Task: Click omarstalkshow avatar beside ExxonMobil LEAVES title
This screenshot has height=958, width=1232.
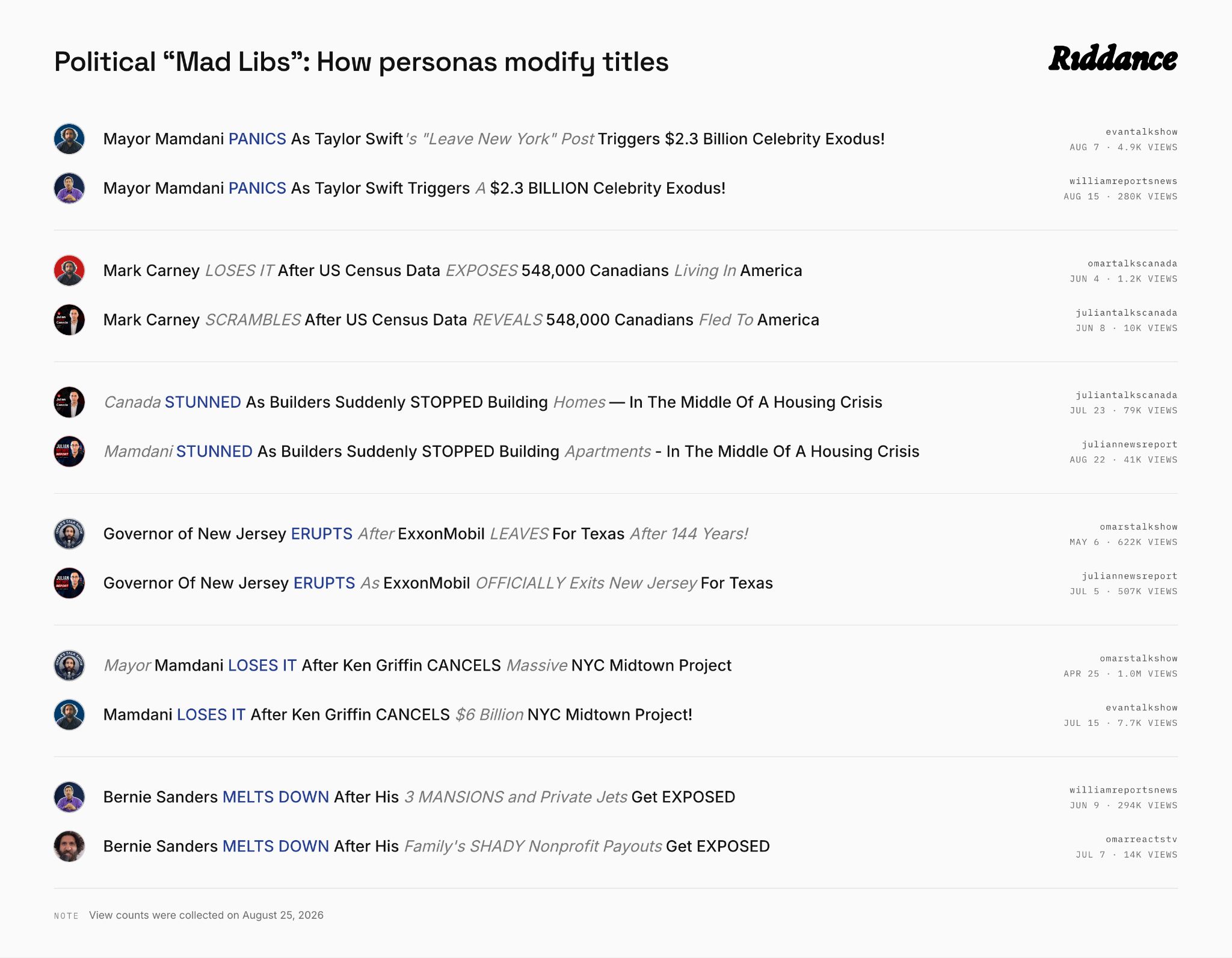Action: (x=69, y=534)
